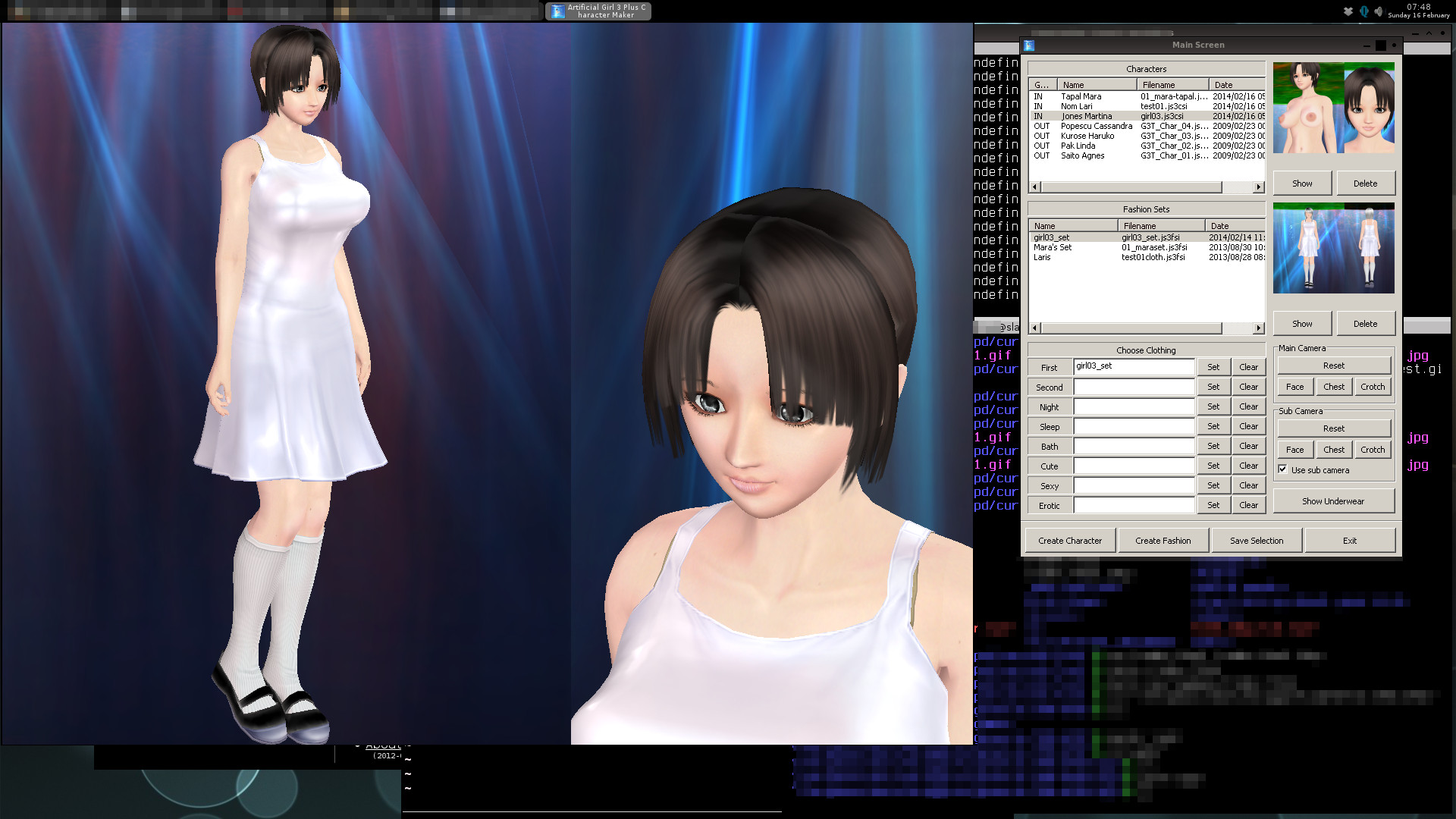Select the Nom Lari character row
Screen dimensions: 1456x819
(1147, 106)
